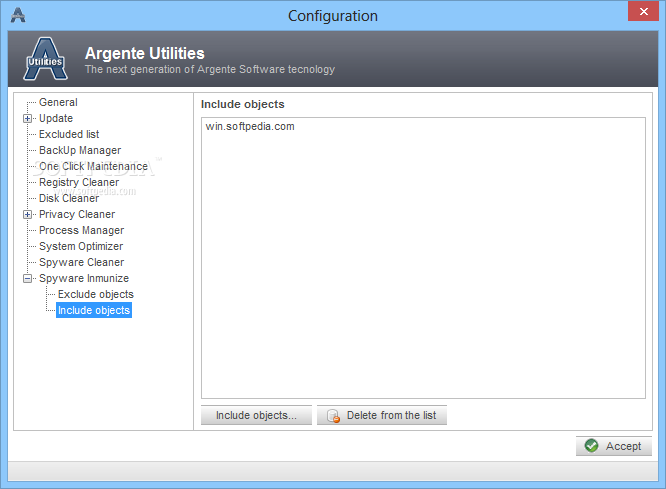
Task: Confirm settings with the Accept button
Action: pos(614,446)
